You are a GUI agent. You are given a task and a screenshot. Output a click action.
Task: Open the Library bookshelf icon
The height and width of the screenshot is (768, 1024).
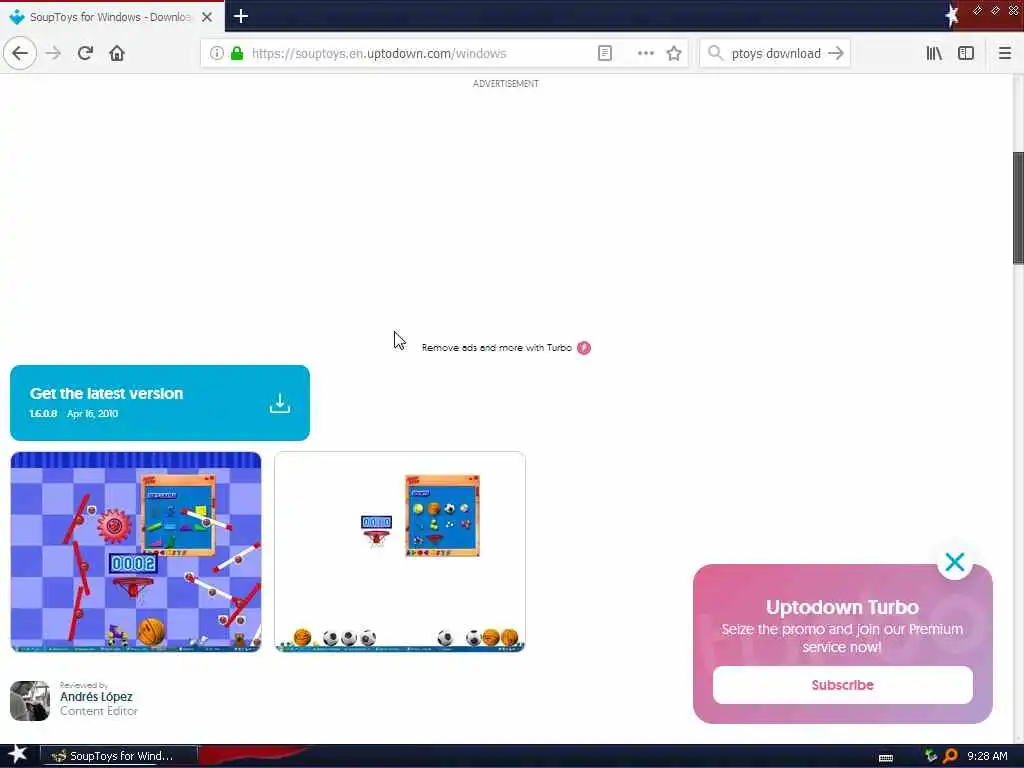pos(934,53)
